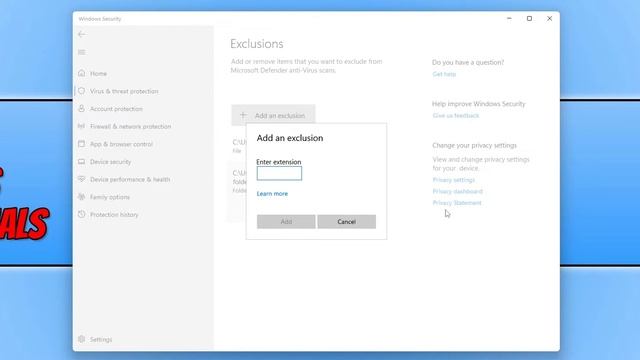Screen dimensions: 640x360
Task: Click the Account protection person icon
Action: pos(82,109)
